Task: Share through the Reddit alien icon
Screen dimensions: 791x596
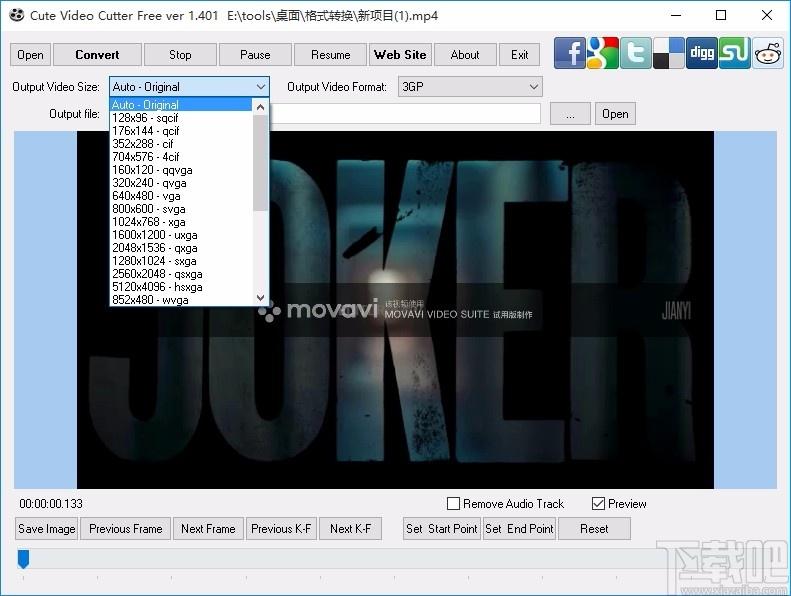Action: pos(768,53)
